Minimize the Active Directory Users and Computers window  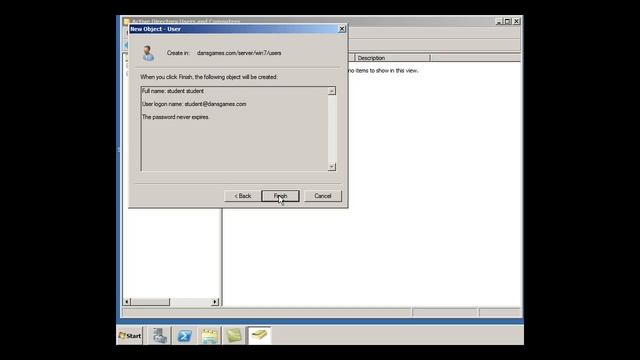tap(499, 21)
